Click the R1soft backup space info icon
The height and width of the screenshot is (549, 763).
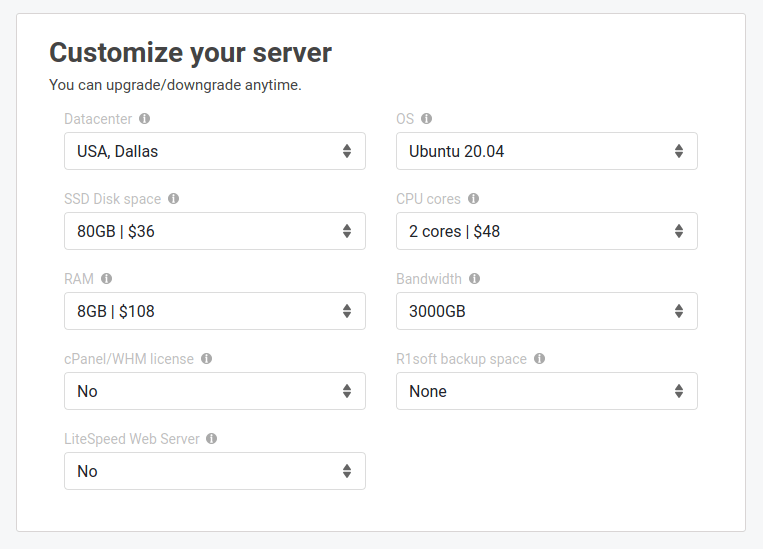coord(540,359)
